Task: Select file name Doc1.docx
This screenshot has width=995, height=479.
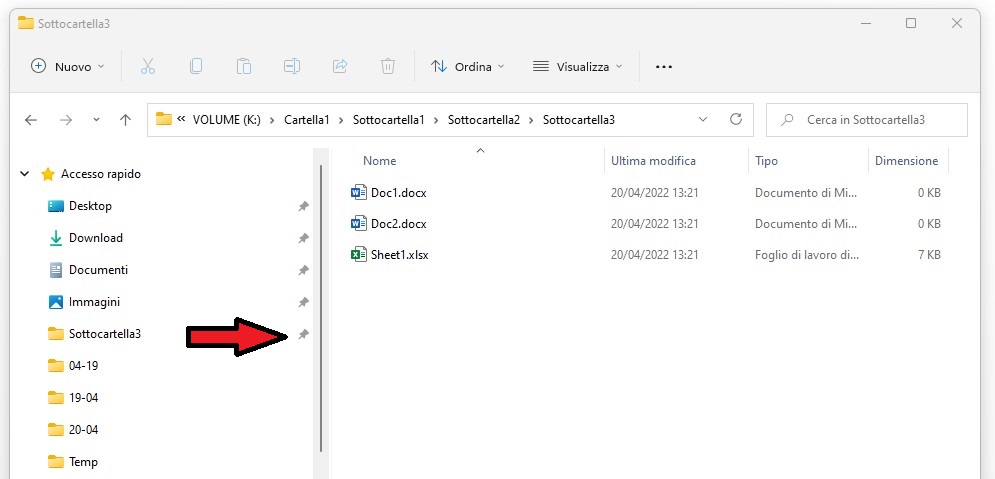Action: (399, 192)
